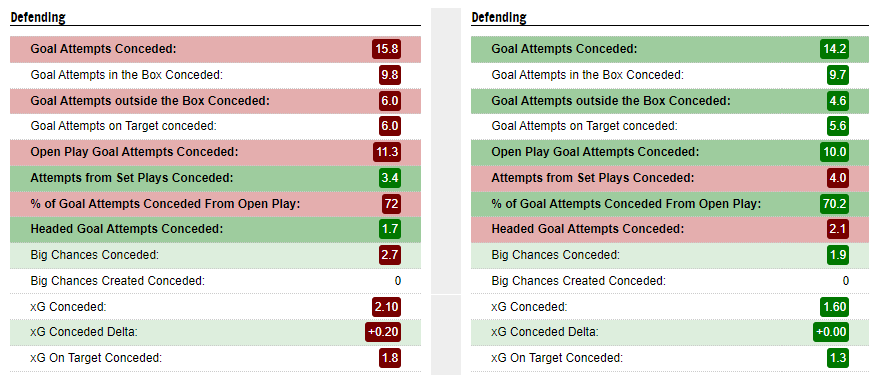Viewport: 888px width, 375px height.
Task: Click the 4.0 dark red Set Plays badge
Action: point(838,178)
